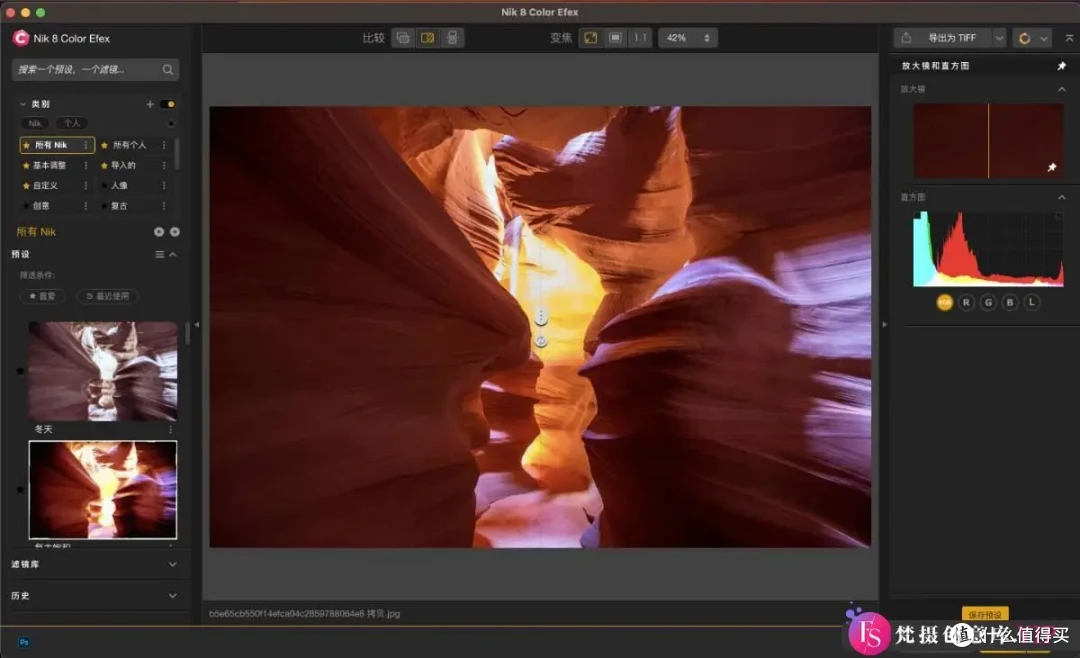Click the Photoshop icon in the bottom bar
Screen dimensions: 1080x658
(24, 642)
